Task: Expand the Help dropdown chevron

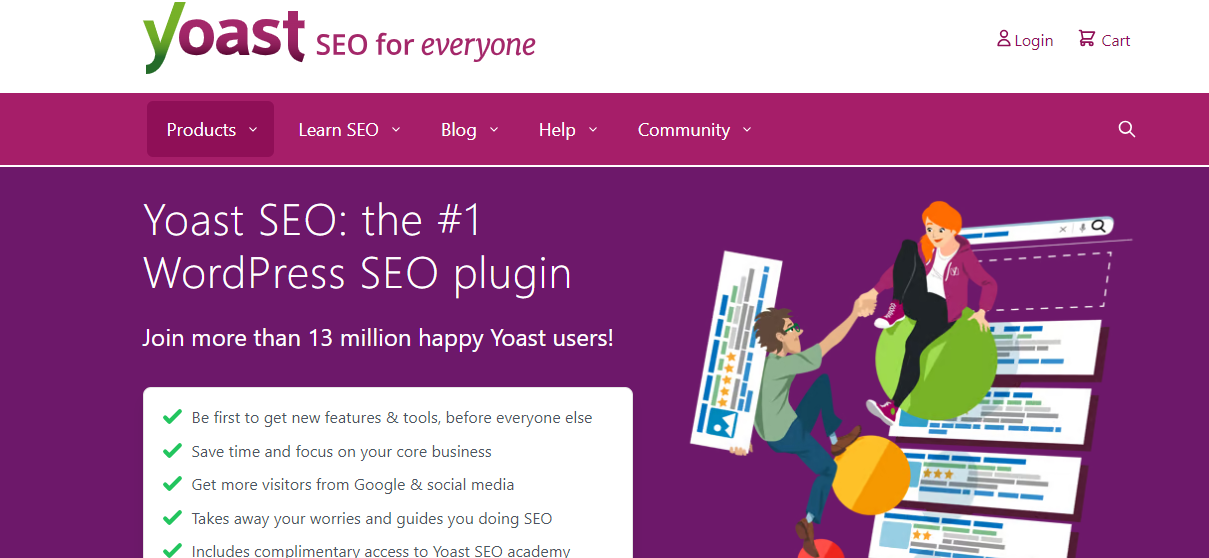Action: [593, 130]
